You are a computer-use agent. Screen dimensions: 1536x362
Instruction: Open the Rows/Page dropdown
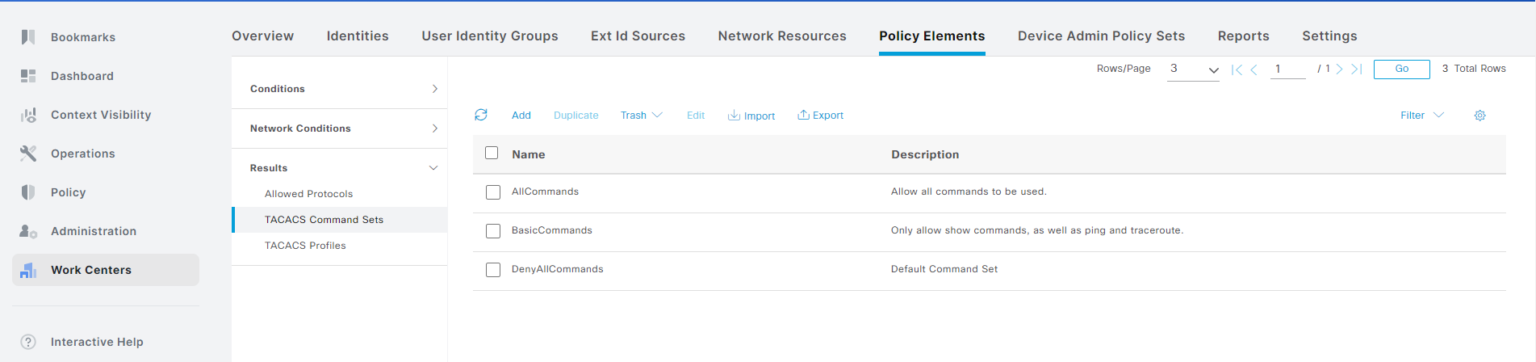(x=1194, y=69)
